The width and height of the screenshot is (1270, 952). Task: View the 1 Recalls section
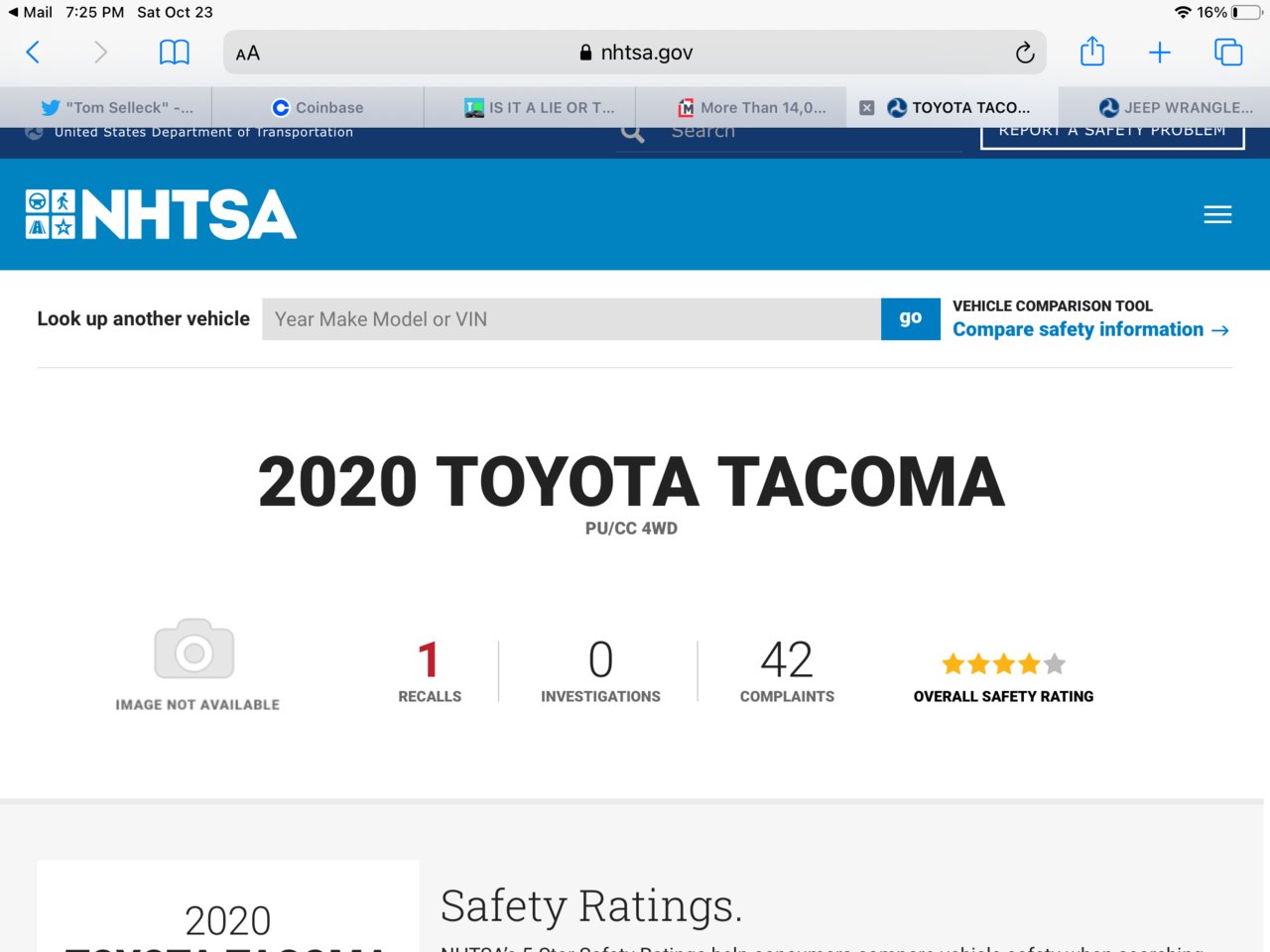[430, 671]
